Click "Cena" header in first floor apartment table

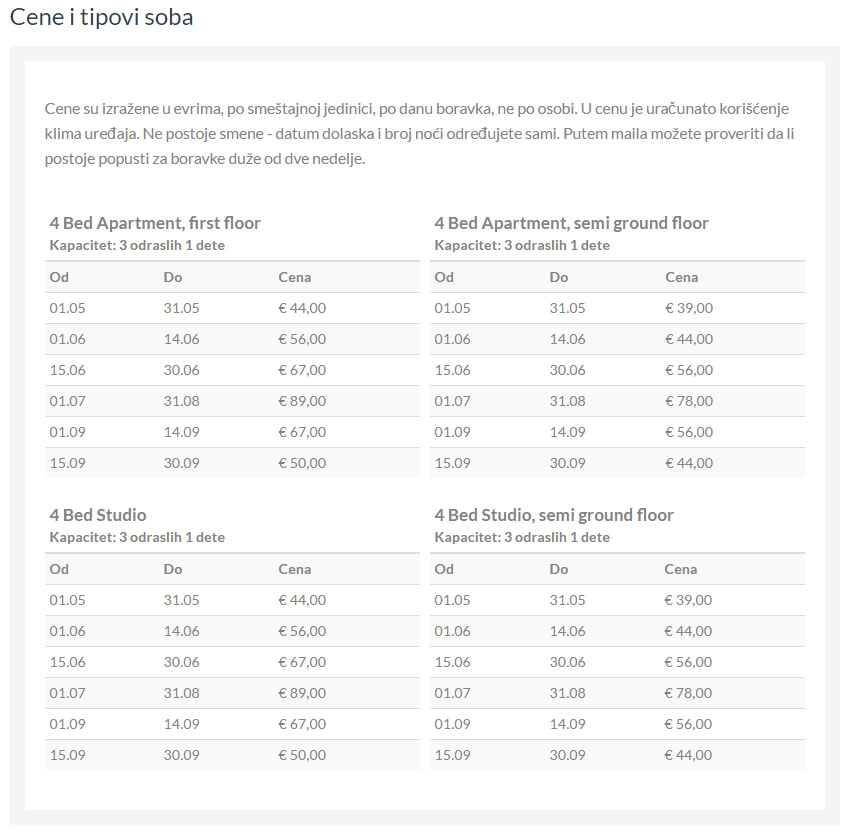(x=295, y=277)
